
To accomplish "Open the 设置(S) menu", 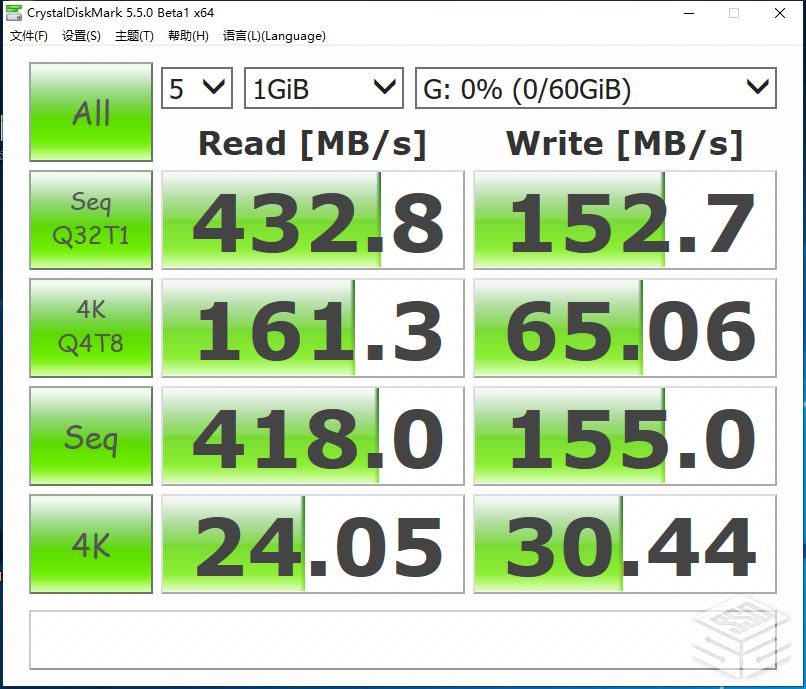I will tap(81, 35).
